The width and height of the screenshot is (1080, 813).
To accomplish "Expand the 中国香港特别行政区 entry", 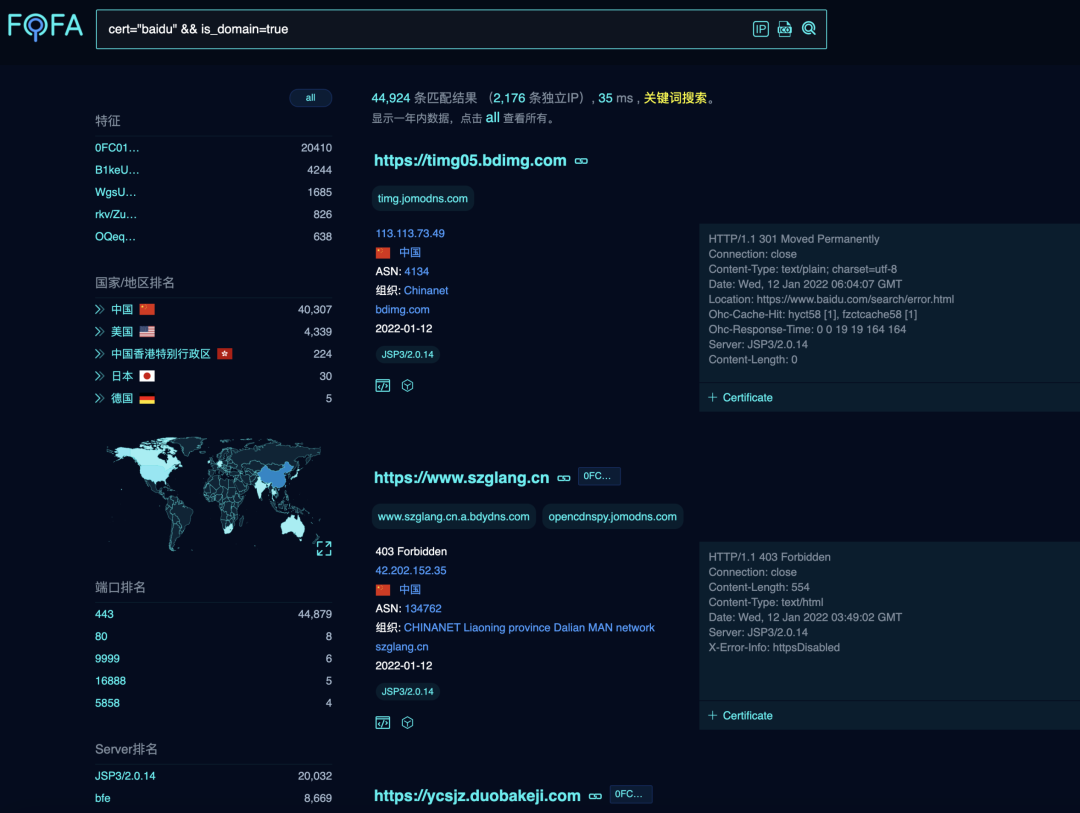I will coord(99,353).
